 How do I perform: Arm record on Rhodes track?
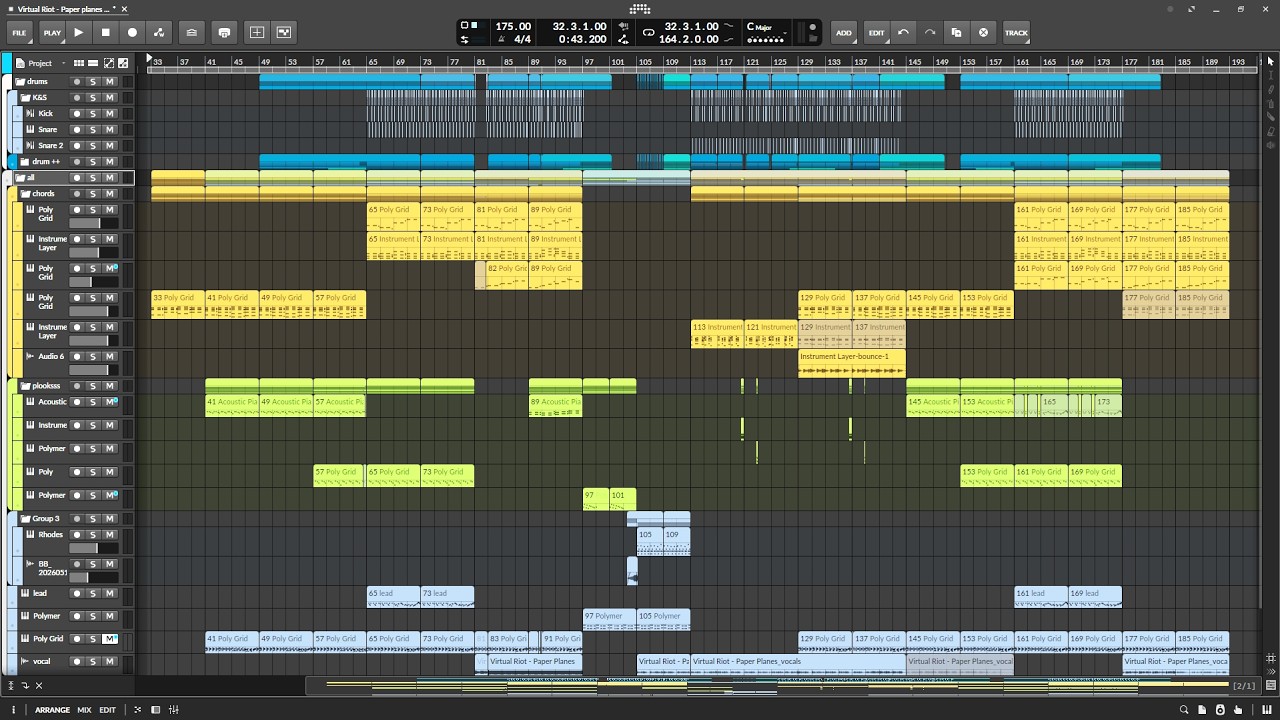(76, 535)
